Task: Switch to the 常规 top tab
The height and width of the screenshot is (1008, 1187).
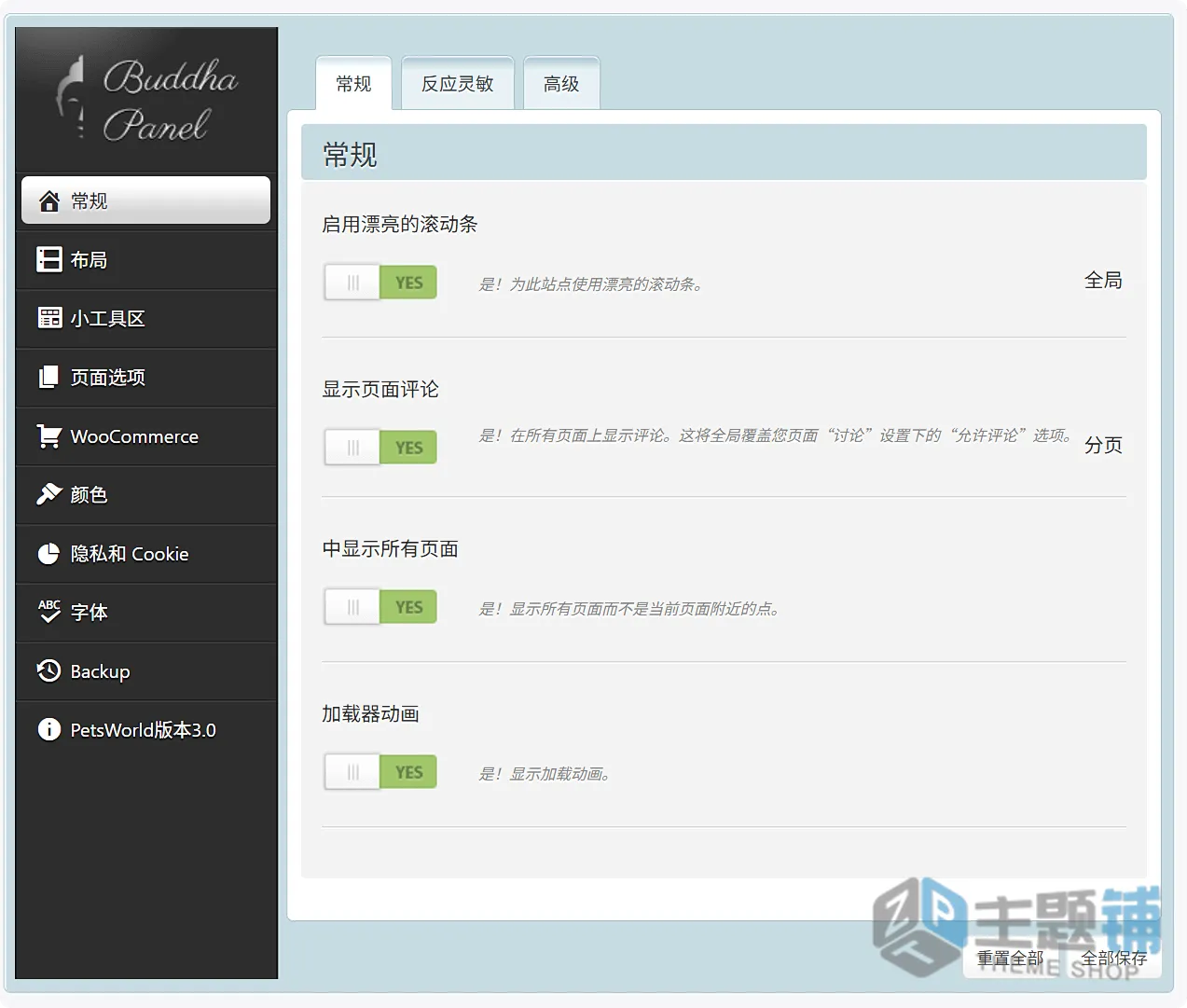Action: [353, 84]
